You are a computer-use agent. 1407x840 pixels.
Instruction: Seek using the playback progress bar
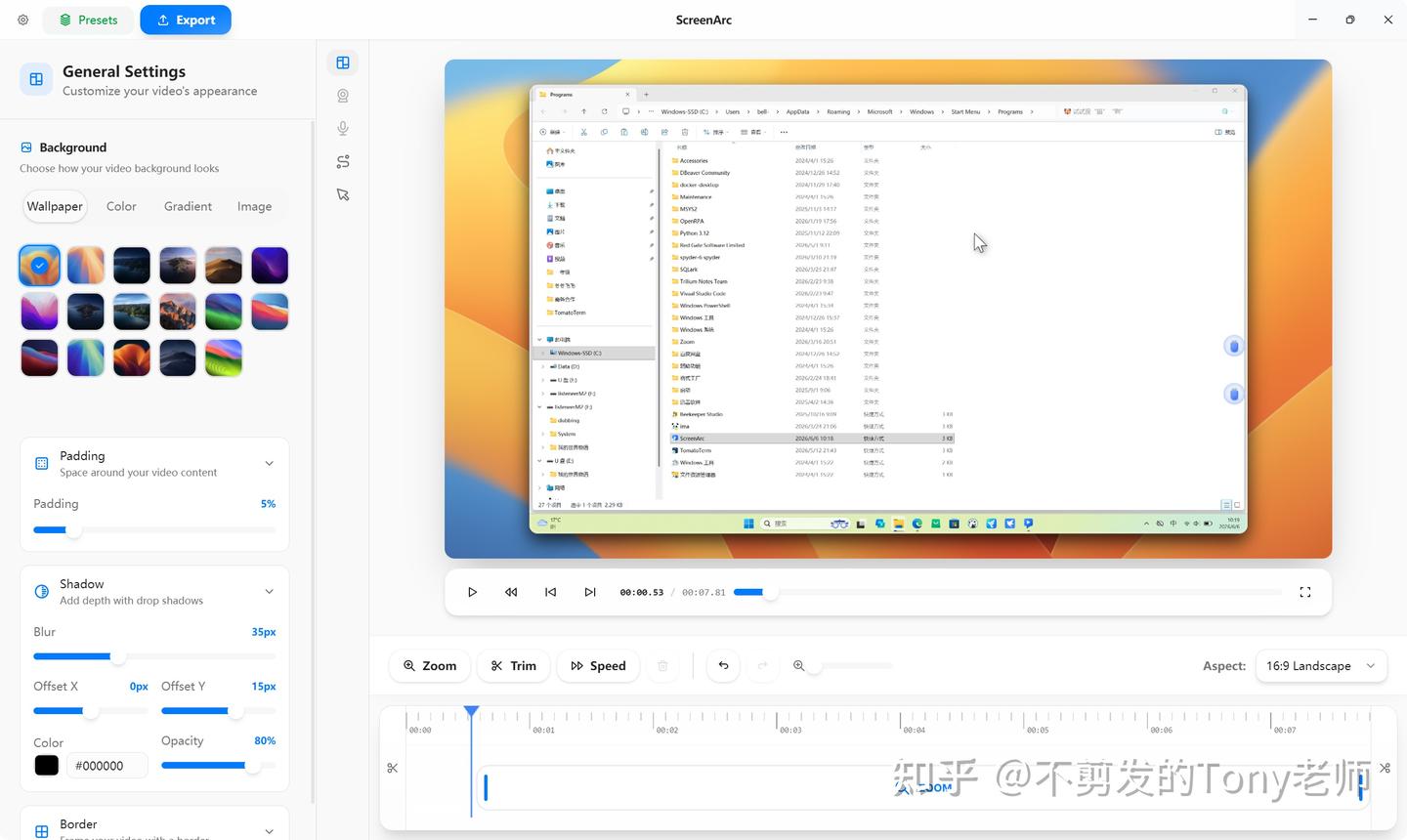tap(1007, 592)
